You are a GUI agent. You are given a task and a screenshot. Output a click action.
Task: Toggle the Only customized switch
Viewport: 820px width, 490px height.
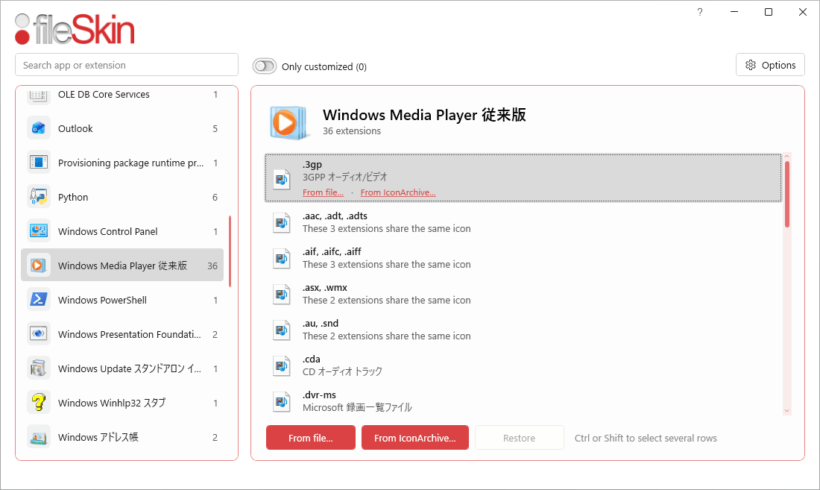coord(264,66)
